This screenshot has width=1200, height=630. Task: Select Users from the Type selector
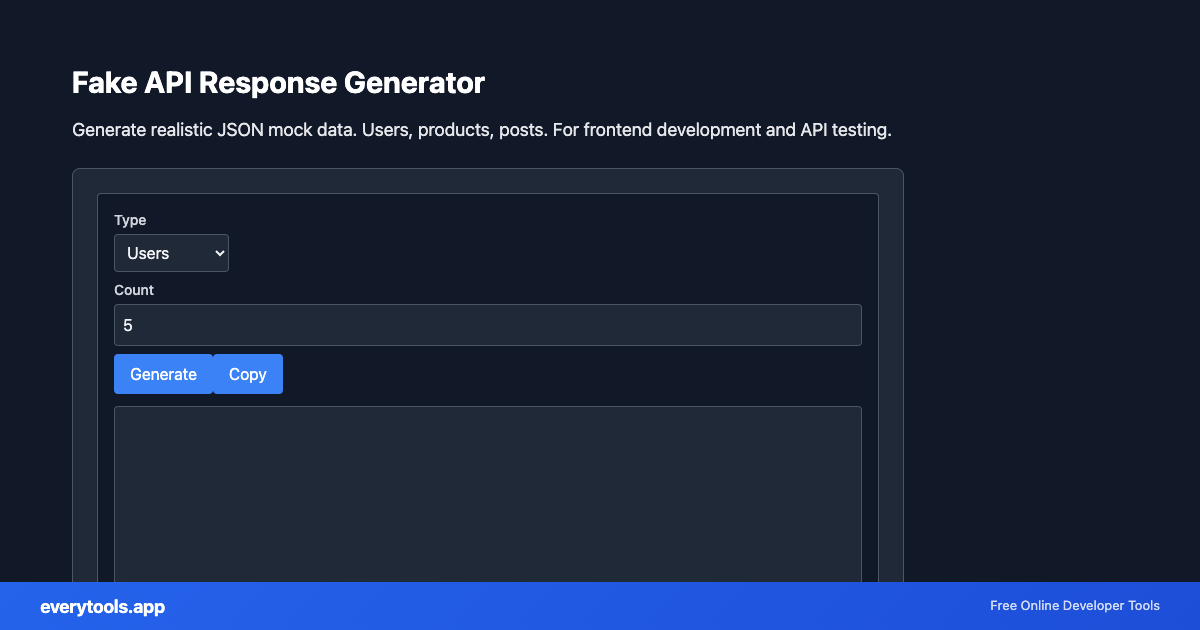pos(171,252)
